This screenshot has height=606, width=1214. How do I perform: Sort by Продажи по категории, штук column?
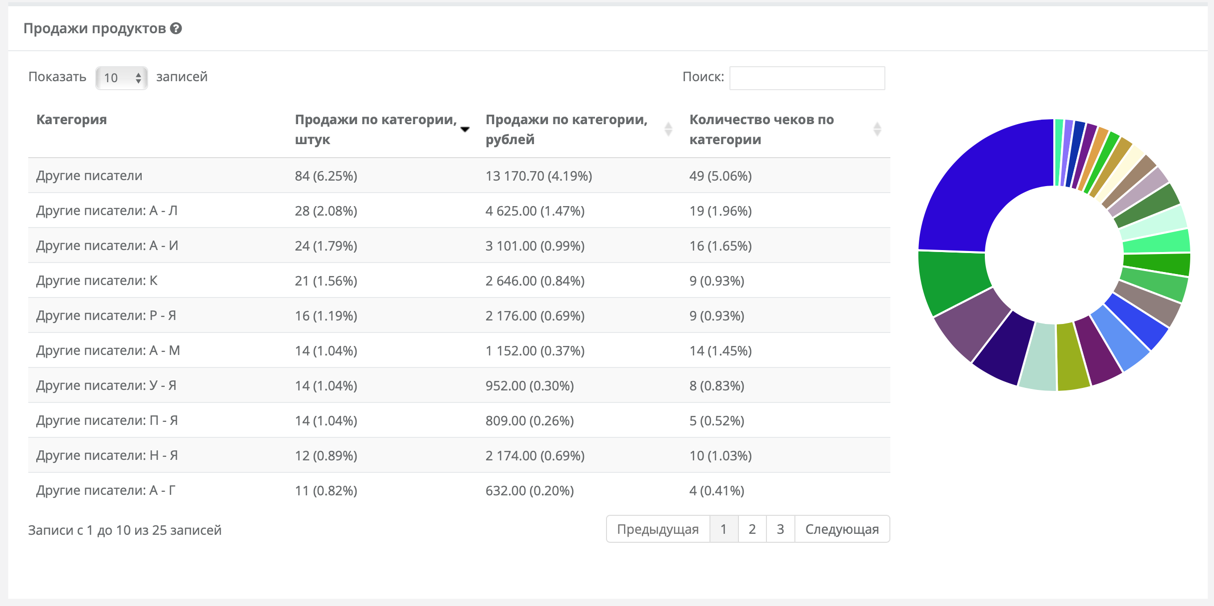coord(382,129)
